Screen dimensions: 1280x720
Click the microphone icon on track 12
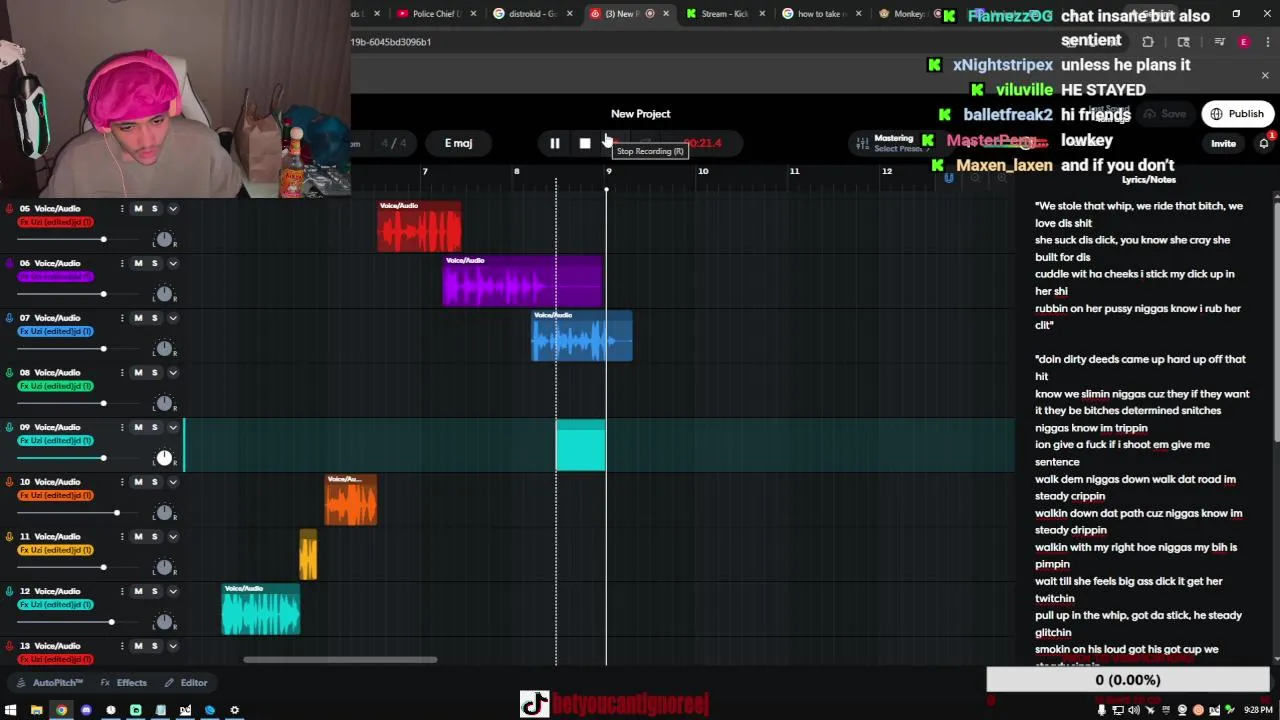click(10, 591)
